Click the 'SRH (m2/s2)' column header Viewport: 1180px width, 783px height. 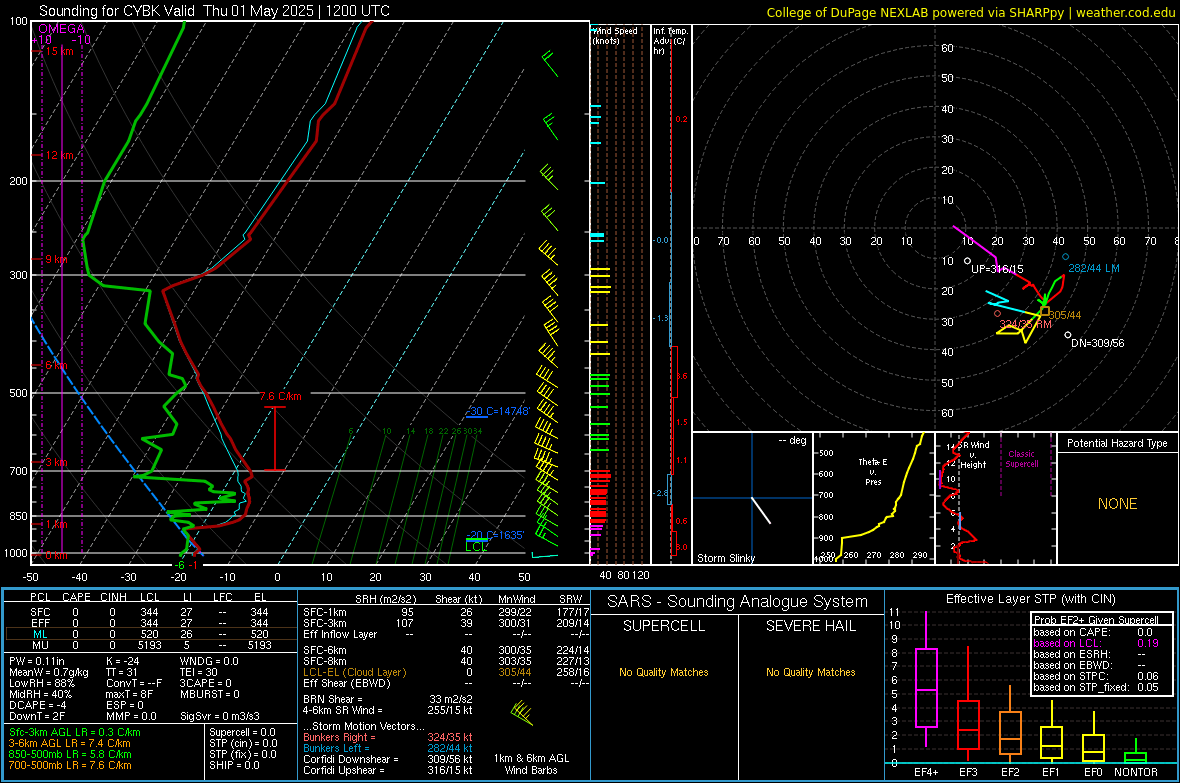(385, 600)
